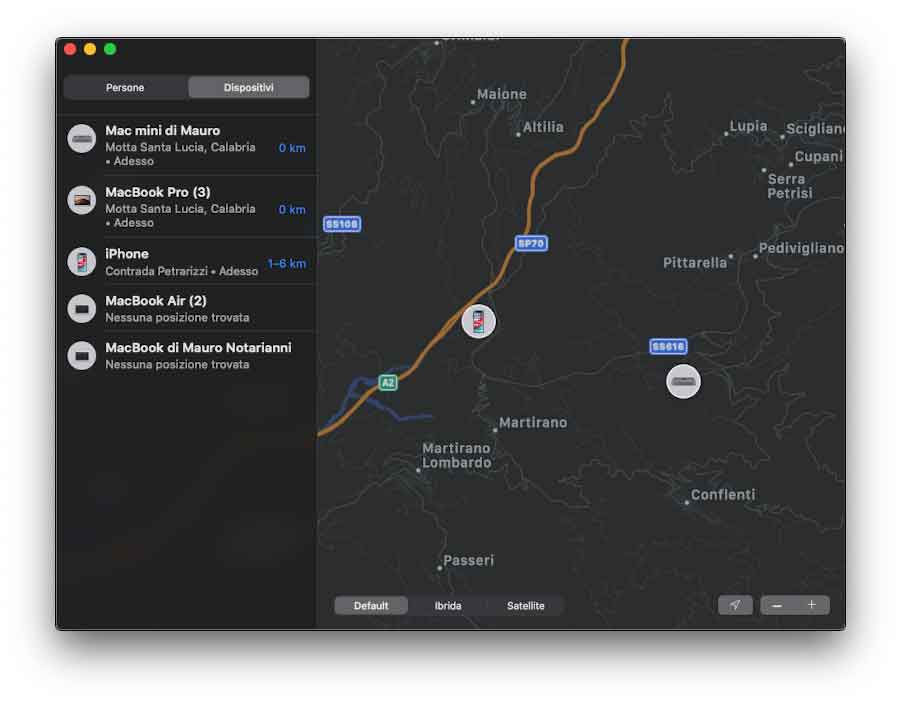Image resolution: width=901 pixels, height=704 pixels.
Task: Zoom in the map with plus button
Action: tap(811, 605)
